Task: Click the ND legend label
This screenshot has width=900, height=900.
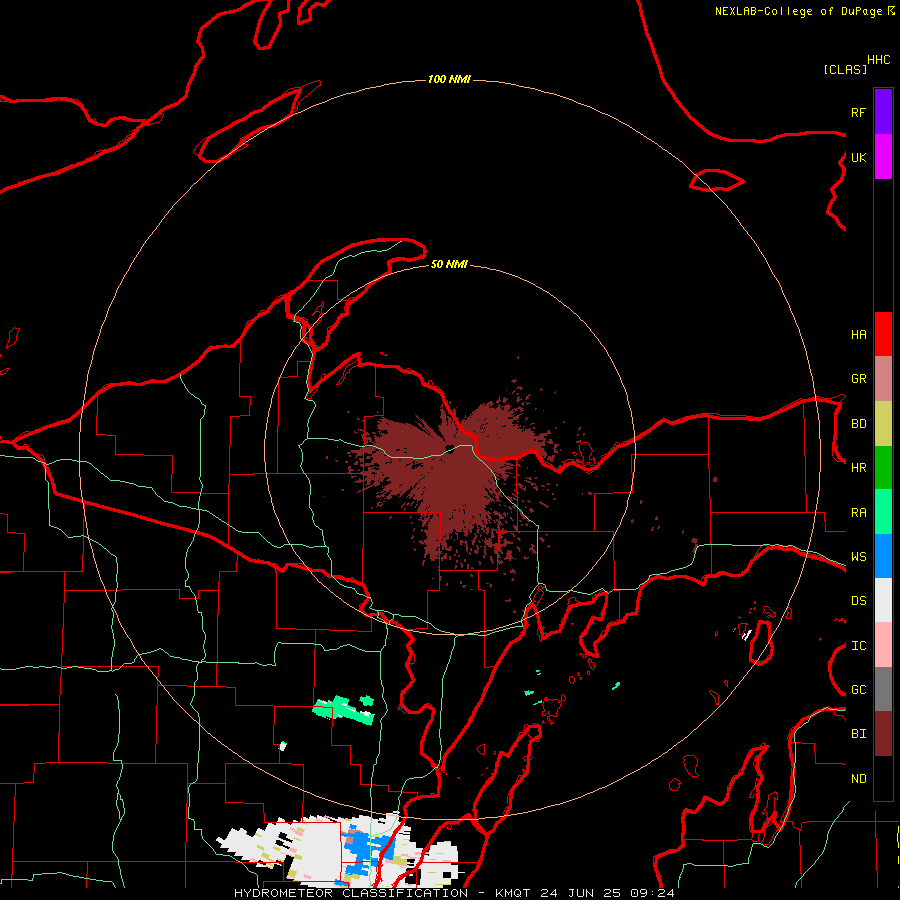Action: pyautogui.click(x=858, y=779)
